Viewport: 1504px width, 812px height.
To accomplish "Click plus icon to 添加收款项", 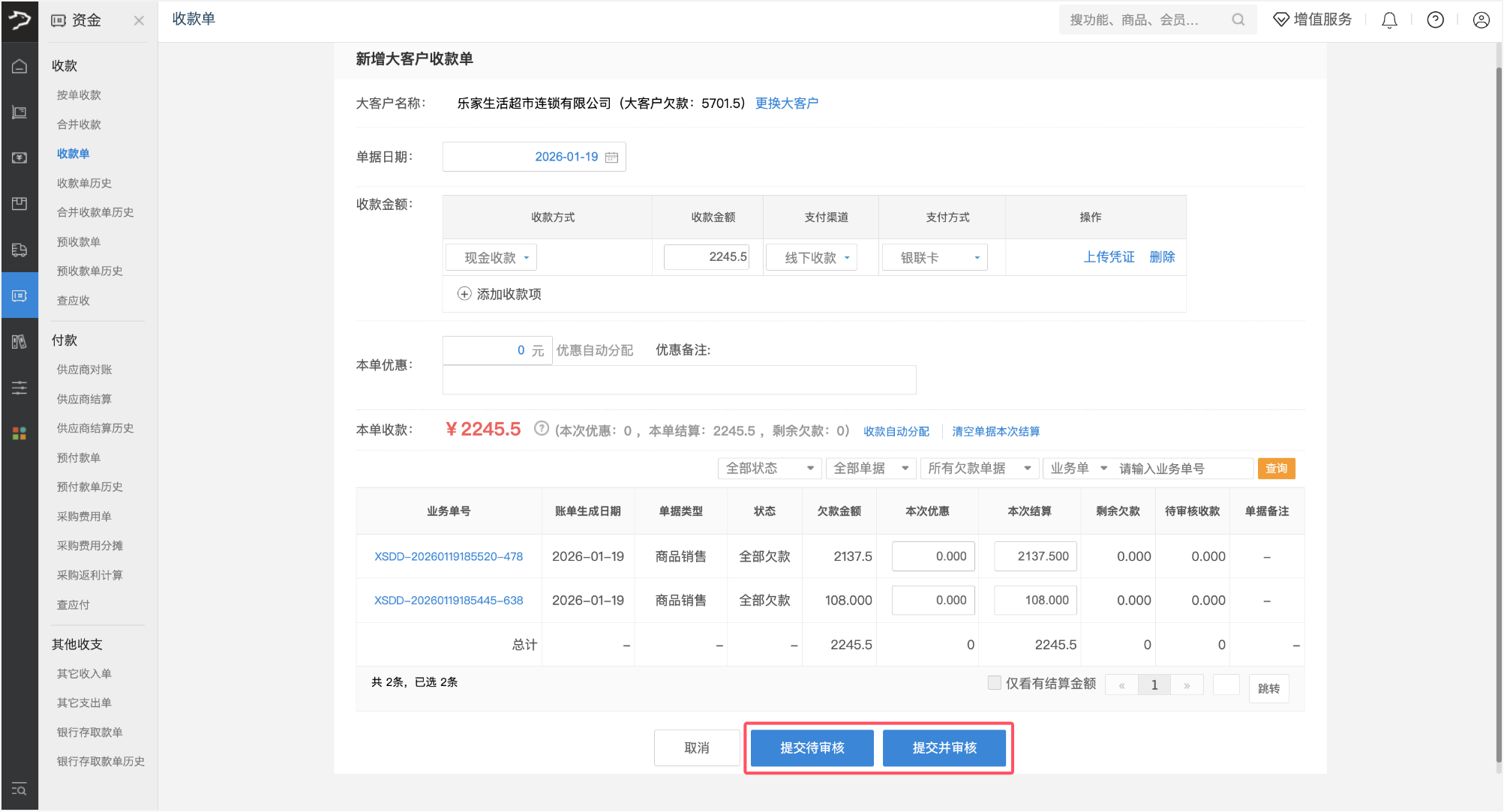I will (x=464, y=294).
